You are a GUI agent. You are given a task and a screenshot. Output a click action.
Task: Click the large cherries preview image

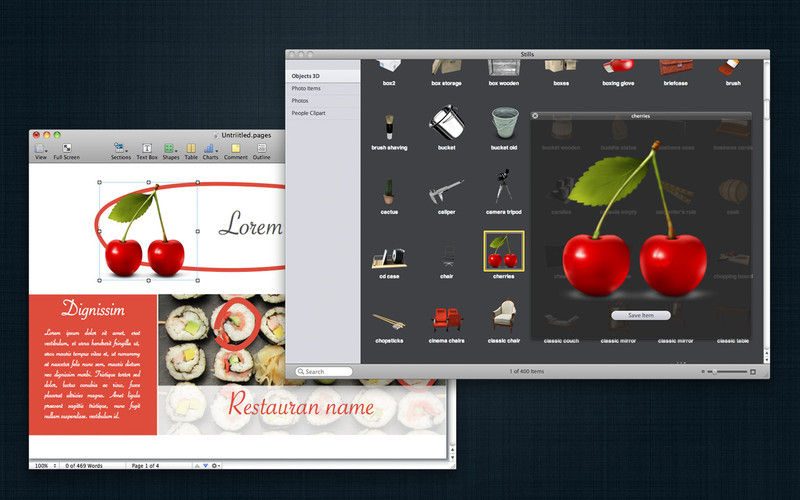click(x=635, y=219)
